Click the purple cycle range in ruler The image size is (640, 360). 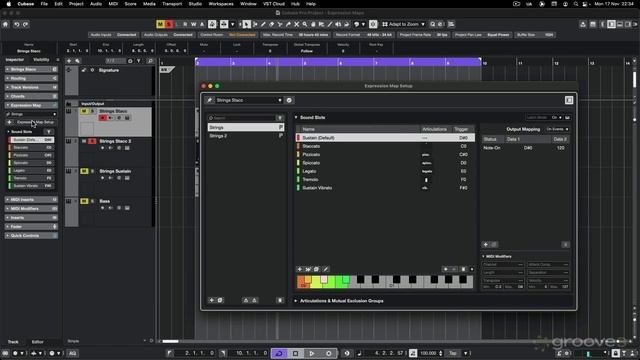[x=338, y=62]
